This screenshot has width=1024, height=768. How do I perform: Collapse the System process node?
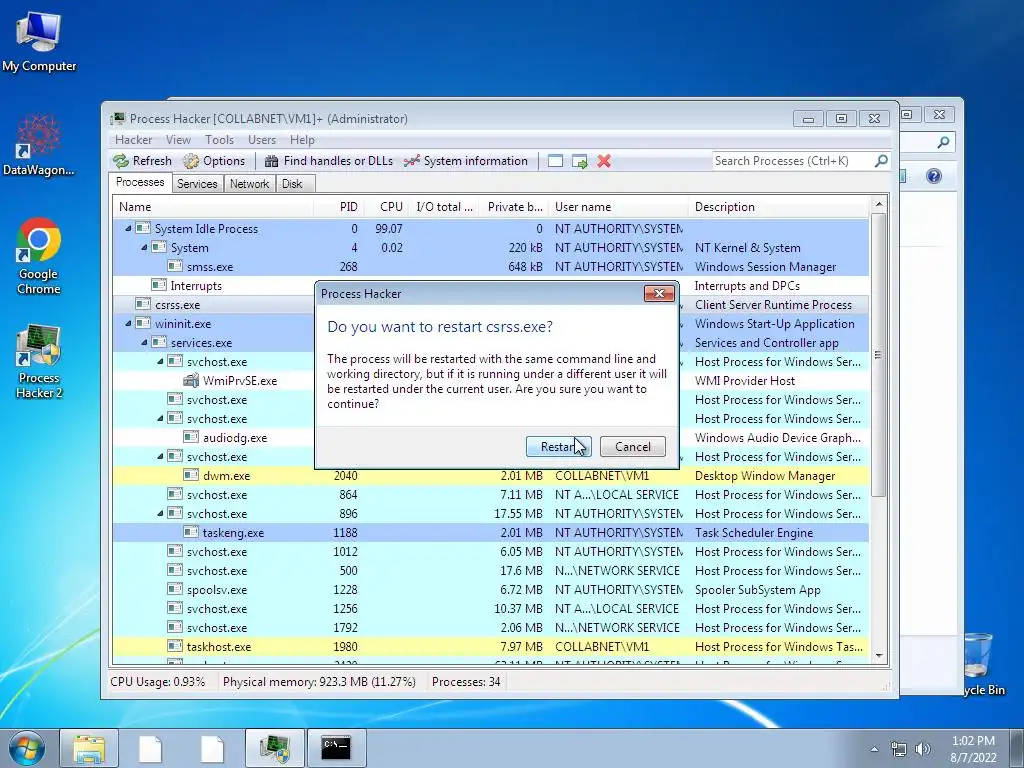[x=144, y=248]
